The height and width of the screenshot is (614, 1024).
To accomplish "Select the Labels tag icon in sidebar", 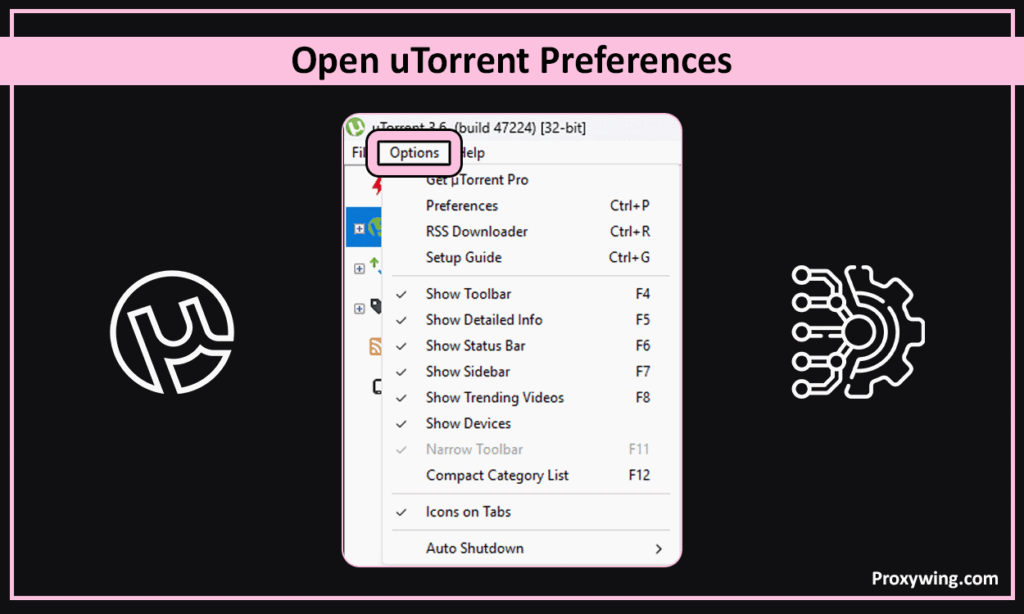I will point(375,307).
